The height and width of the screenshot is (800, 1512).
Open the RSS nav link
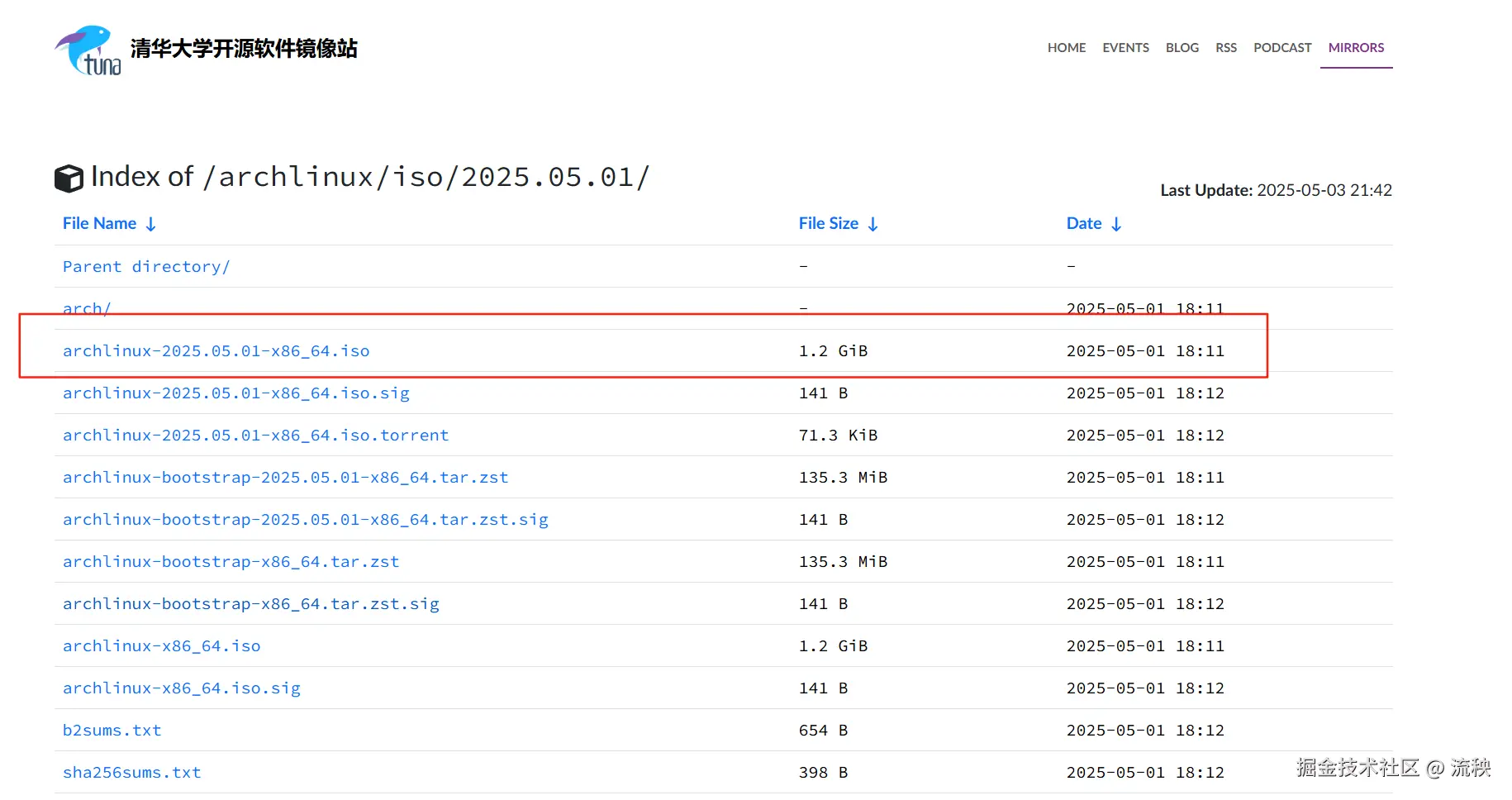click(1226, 48)
